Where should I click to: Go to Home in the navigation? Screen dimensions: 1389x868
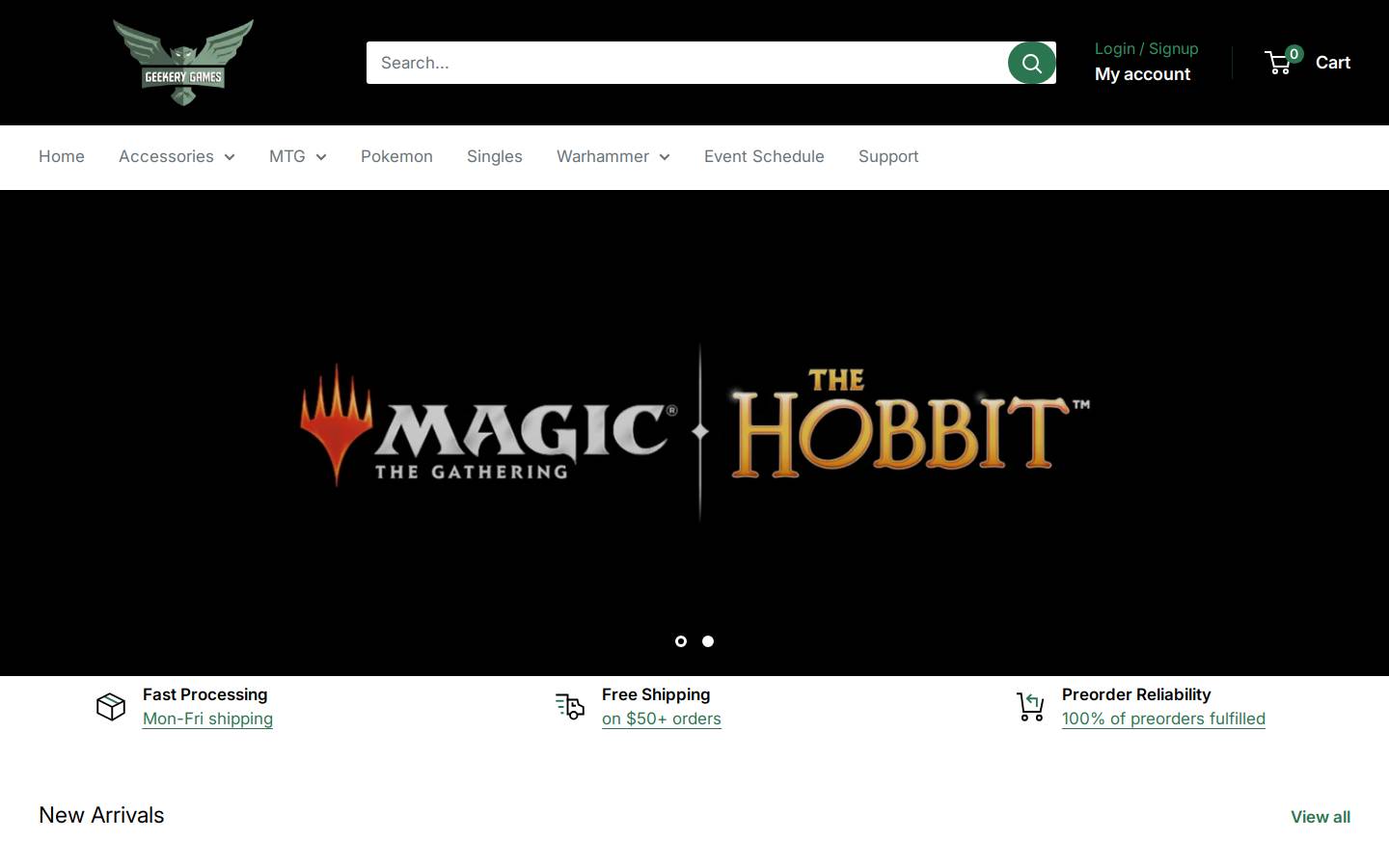(62, 156)
